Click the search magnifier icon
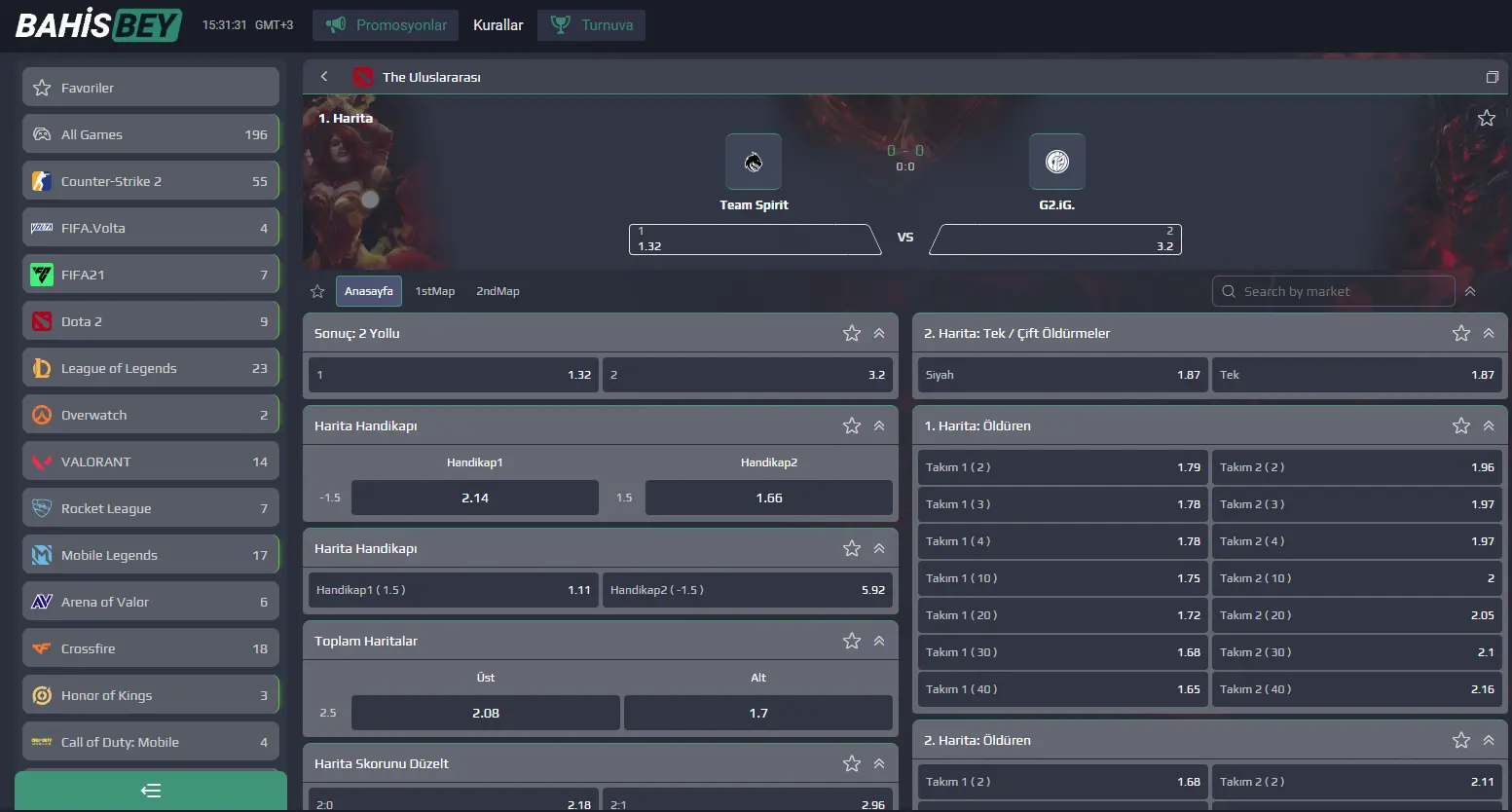Viewport: 1512px width, 812px height. [1229, 291]
